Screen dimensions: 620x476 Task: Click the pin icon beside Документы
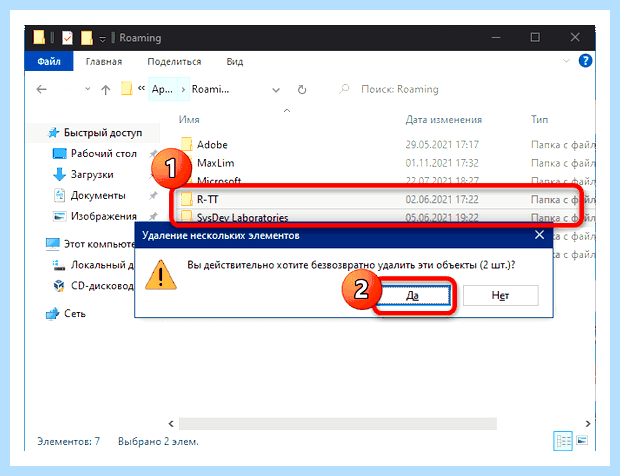pyautogui.click(x=153, y=196)
